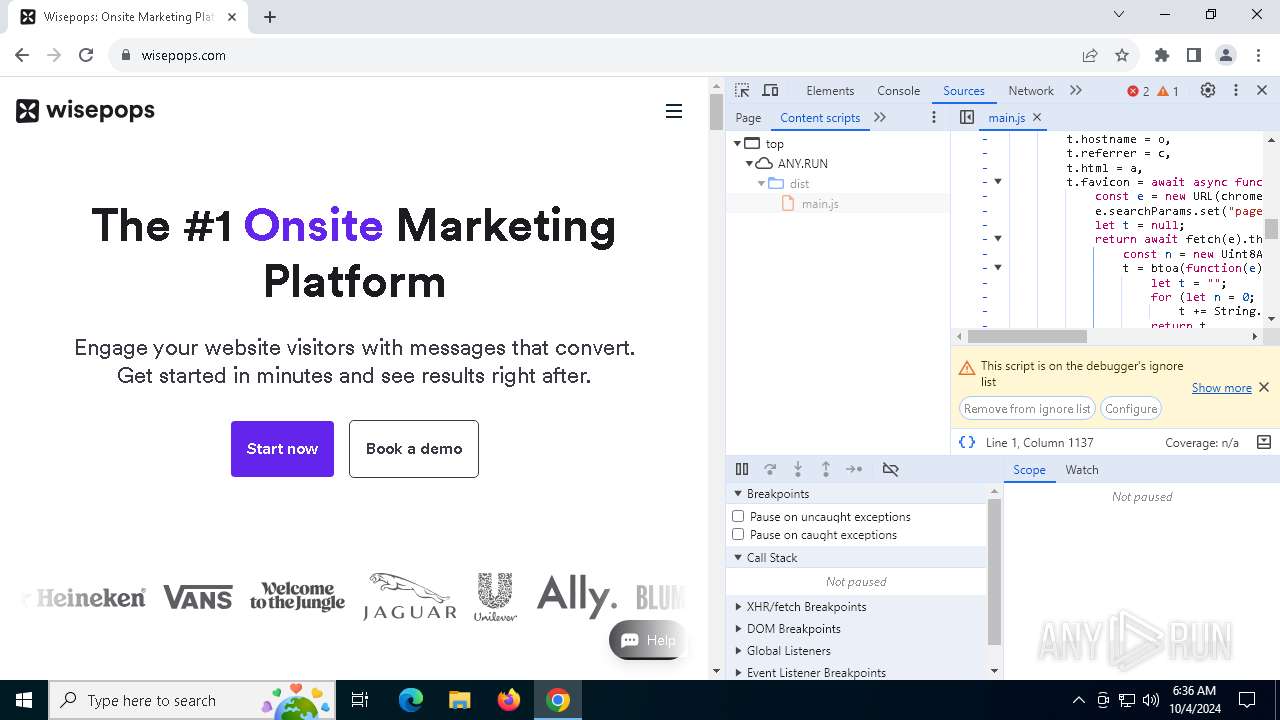Expand Global Listeners section
The image size is (1280, 720).
(x=738, y=650)
